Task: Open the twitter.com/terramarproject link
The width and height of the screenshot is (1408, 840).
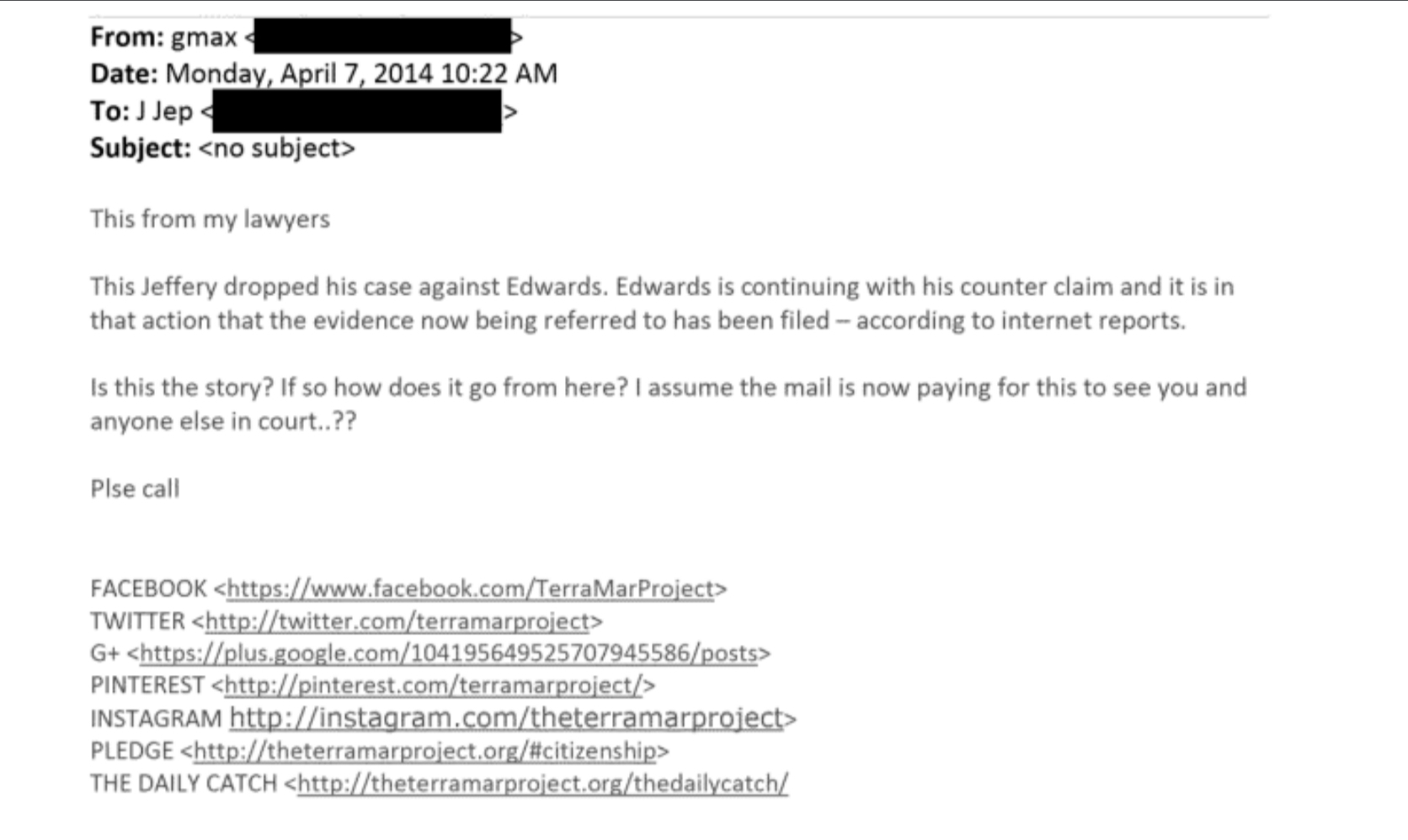Action: point(397,621)
